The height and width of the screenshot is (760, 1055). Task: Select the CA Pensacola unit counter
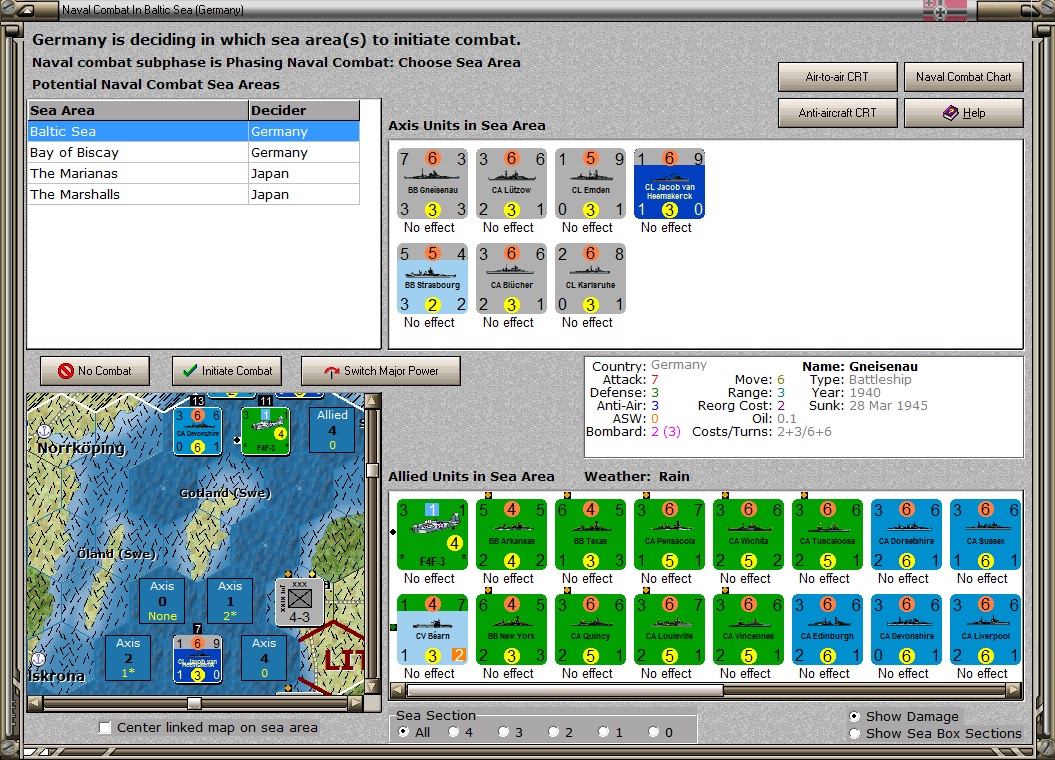click(669, 535)
